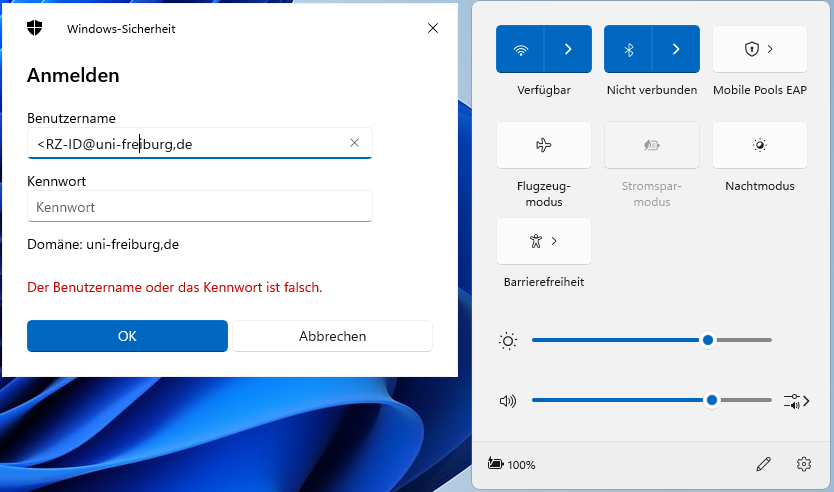Click the 'Anmelden' heading
Screen dimensions: 834x492
coord(73,76)
